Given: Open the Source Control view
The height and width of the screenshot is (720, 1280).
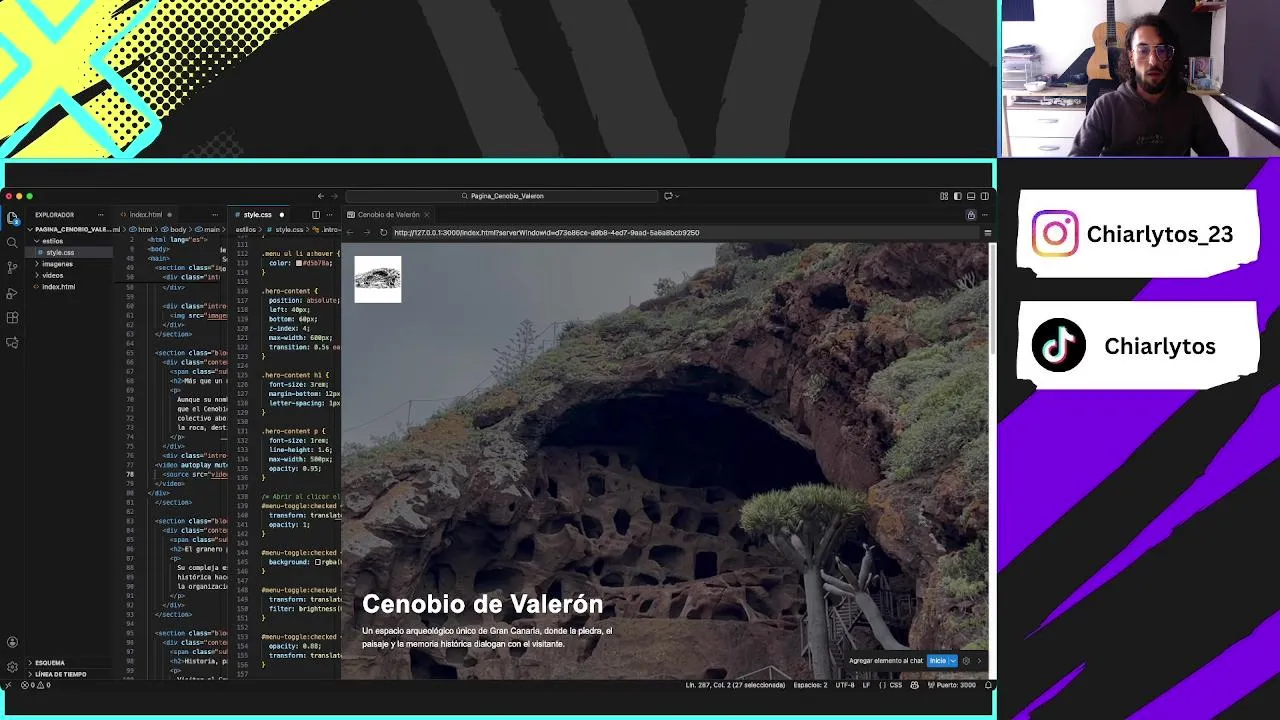Looking at the screenshot, I should (x=12, y=268).
